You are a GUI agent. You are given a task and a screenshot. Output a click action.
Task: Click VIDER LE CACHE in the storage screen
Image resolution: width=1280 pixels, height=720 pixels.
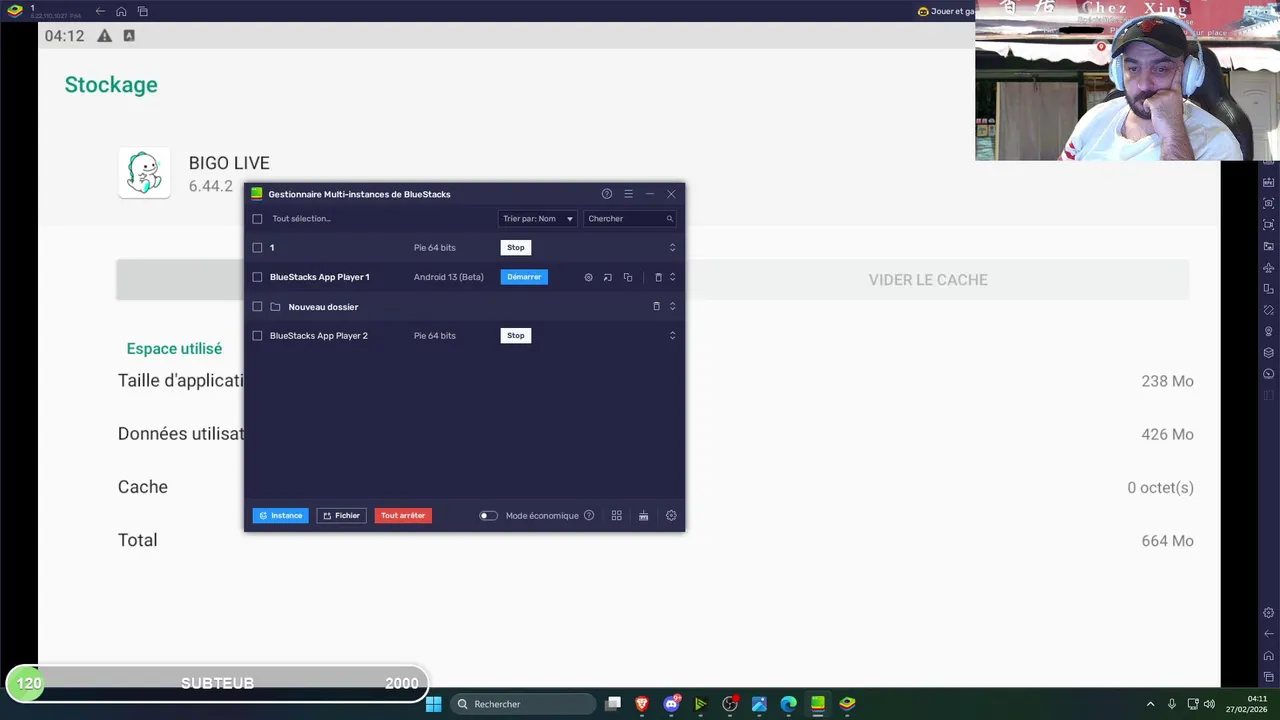click(x=928, y=280)
